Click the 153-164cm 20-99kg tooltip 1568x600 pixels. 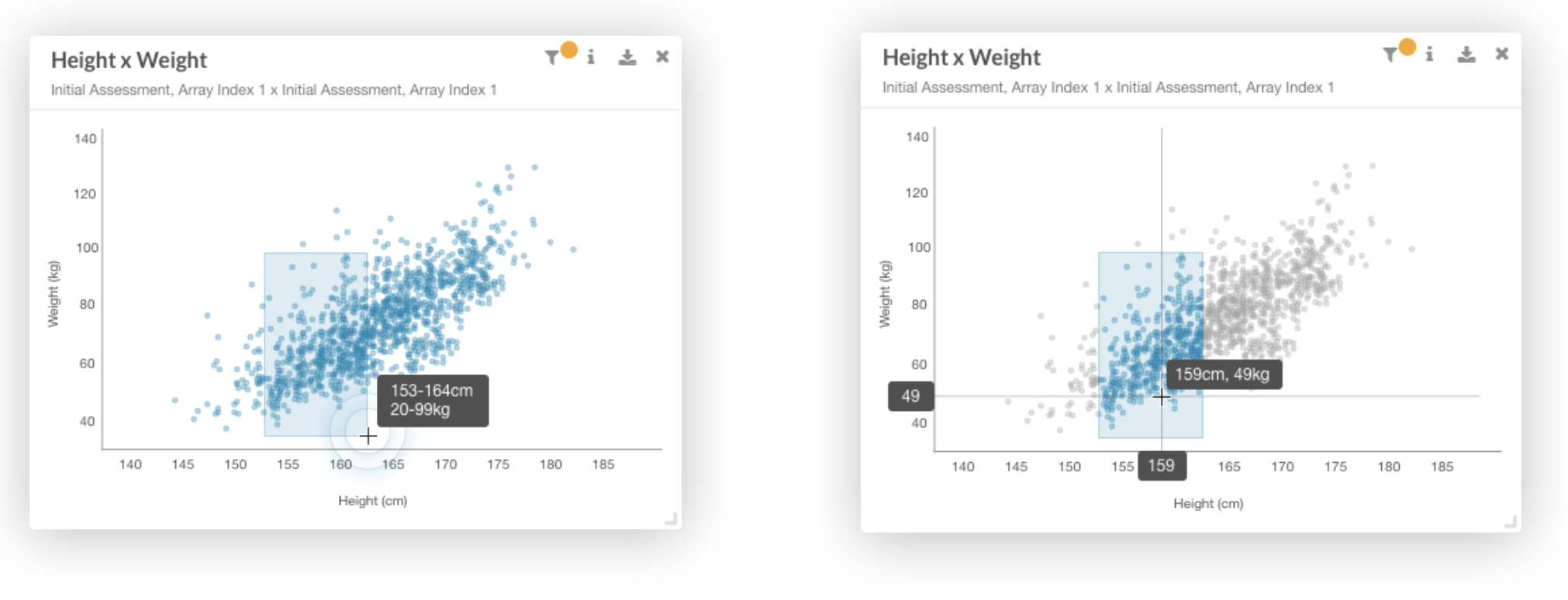[x=433, y=401]
